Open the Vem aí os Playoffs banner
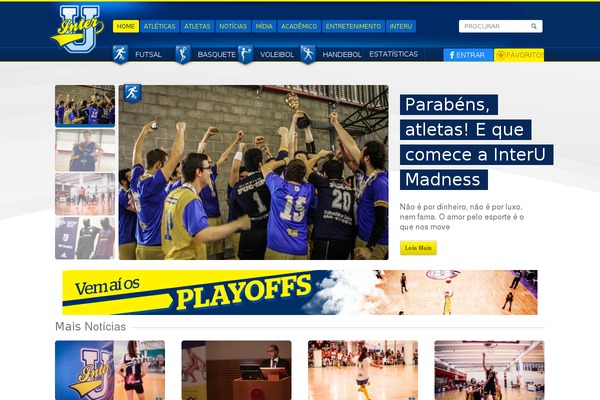The image size is (600, 400). pyautogui.click(x=300, y=292)
